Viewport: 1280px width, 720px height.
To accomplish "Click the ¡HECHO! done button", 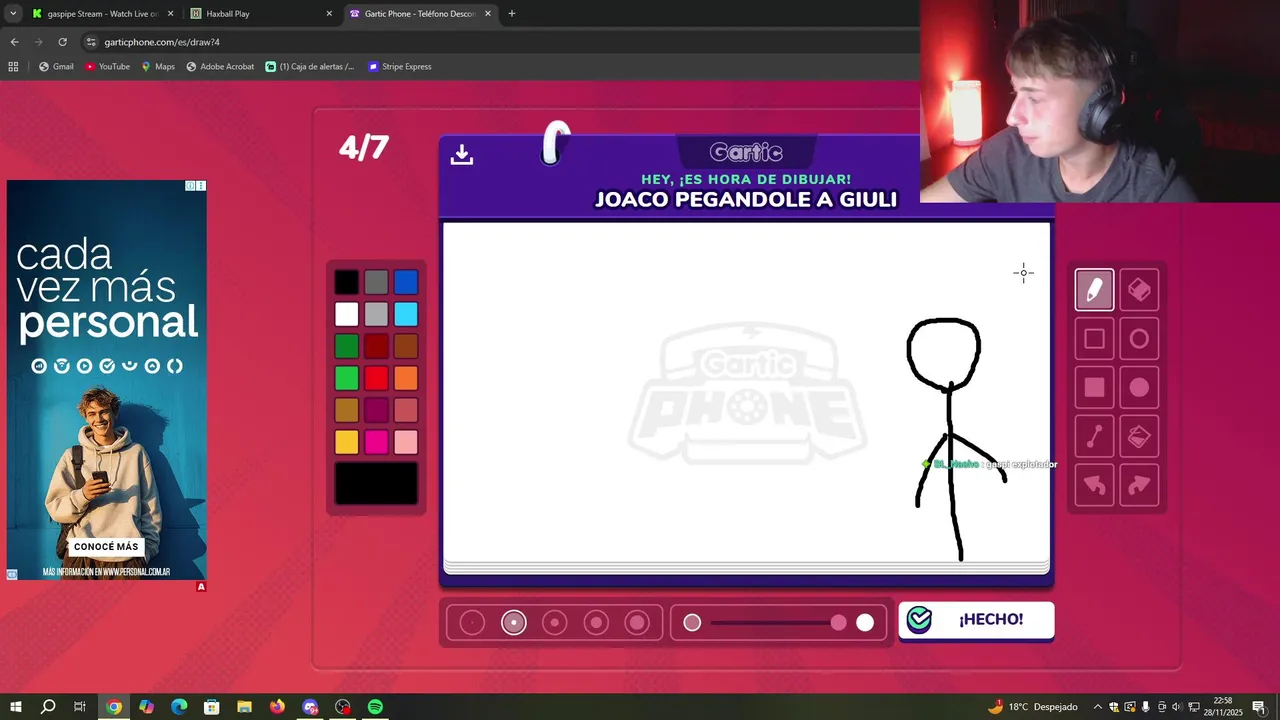I will coord(976,620).
